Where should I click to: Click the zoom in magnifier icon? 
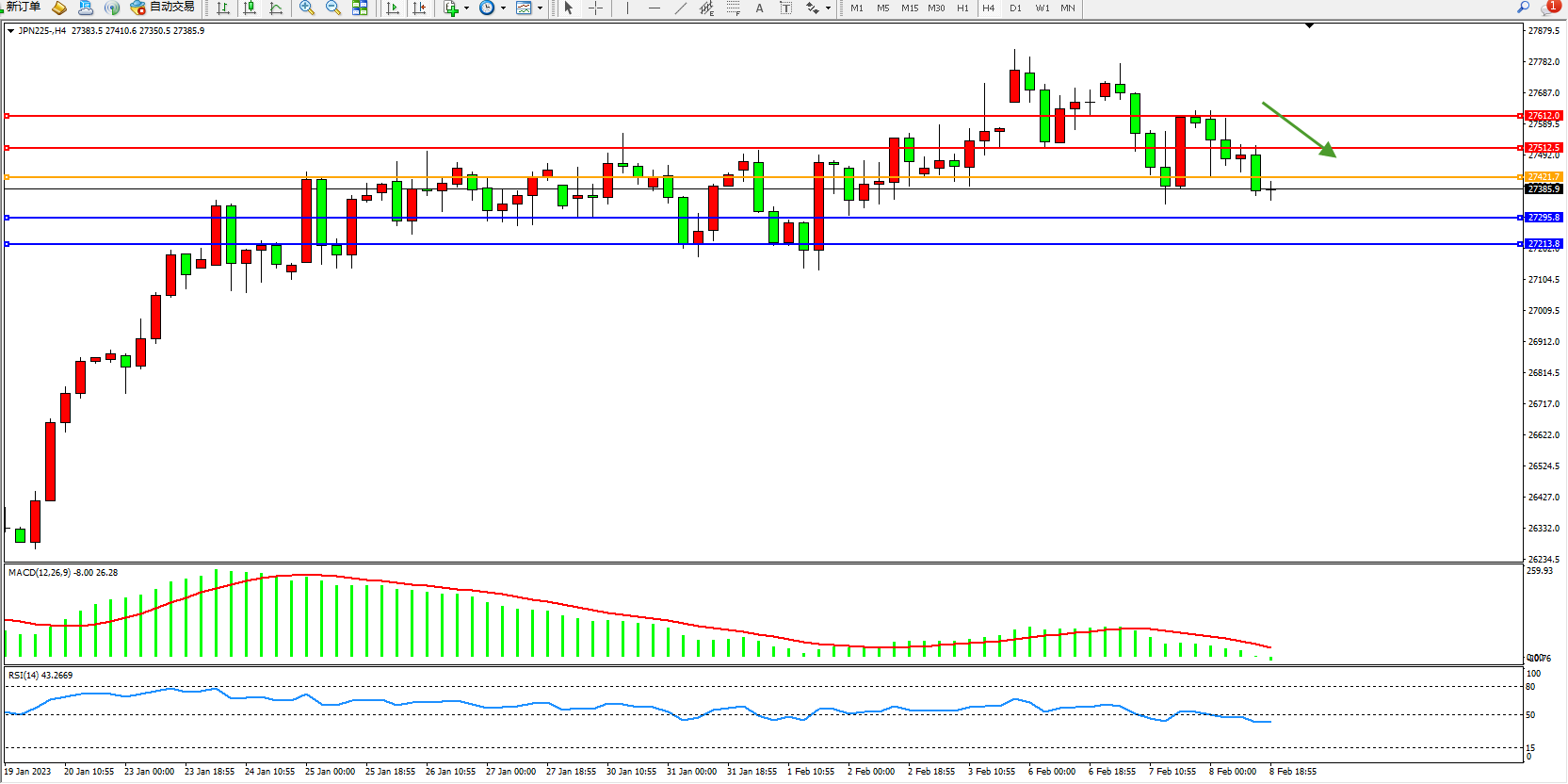[x=307, y=8]
